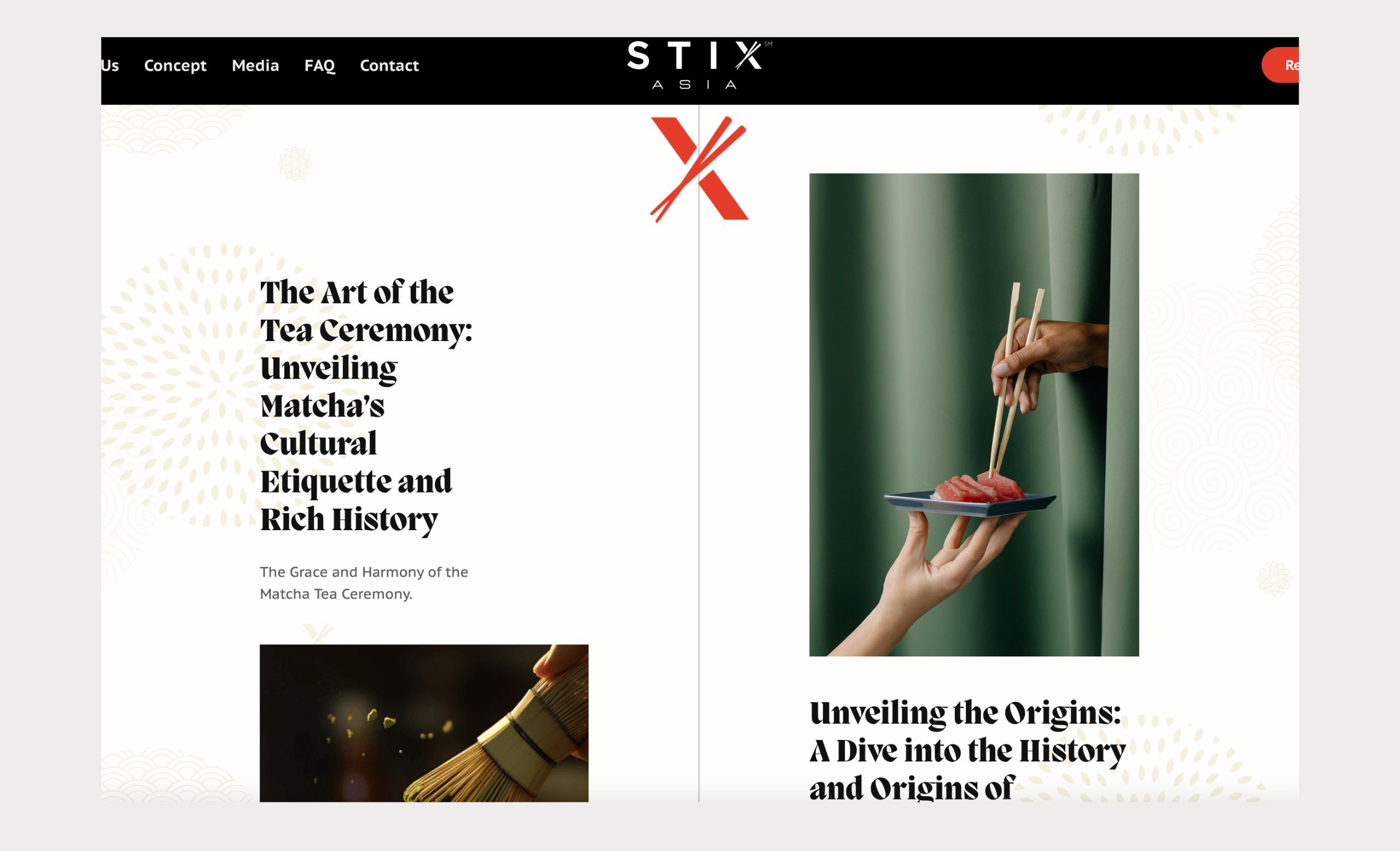Click the STIX Asia logo in header
Screen dimensions: 1400x851
698,65
